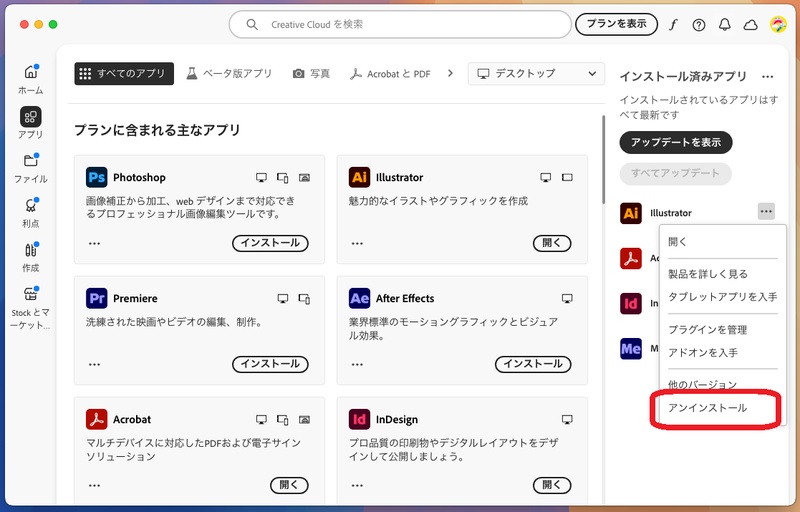The width and height of the screenshot is (800, 512).
Task: Switch to 写真 tab
Action: [311, 73]
